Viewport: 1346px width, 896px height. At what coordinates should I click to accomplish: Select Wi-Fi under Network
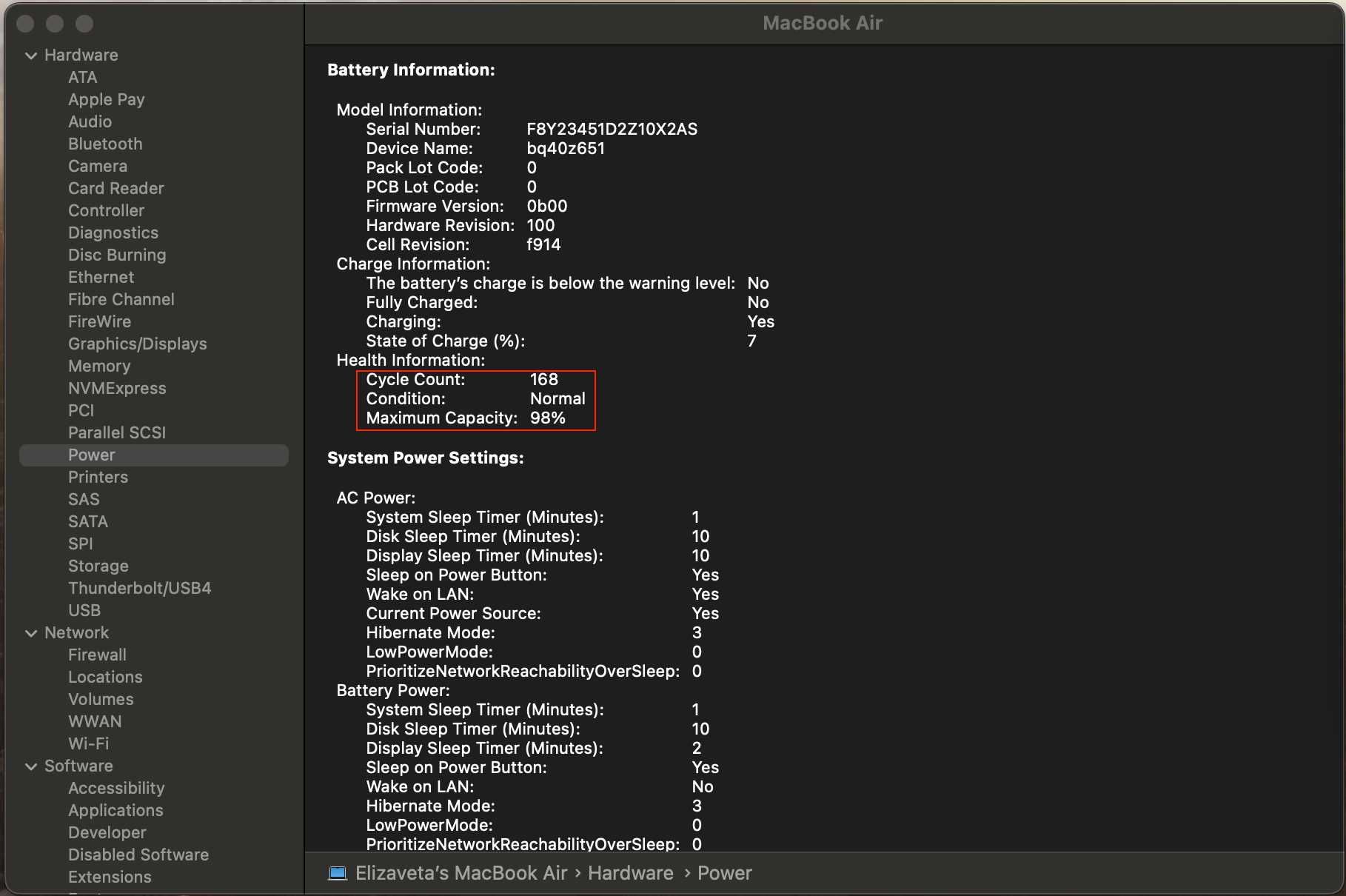pos(89,743)
